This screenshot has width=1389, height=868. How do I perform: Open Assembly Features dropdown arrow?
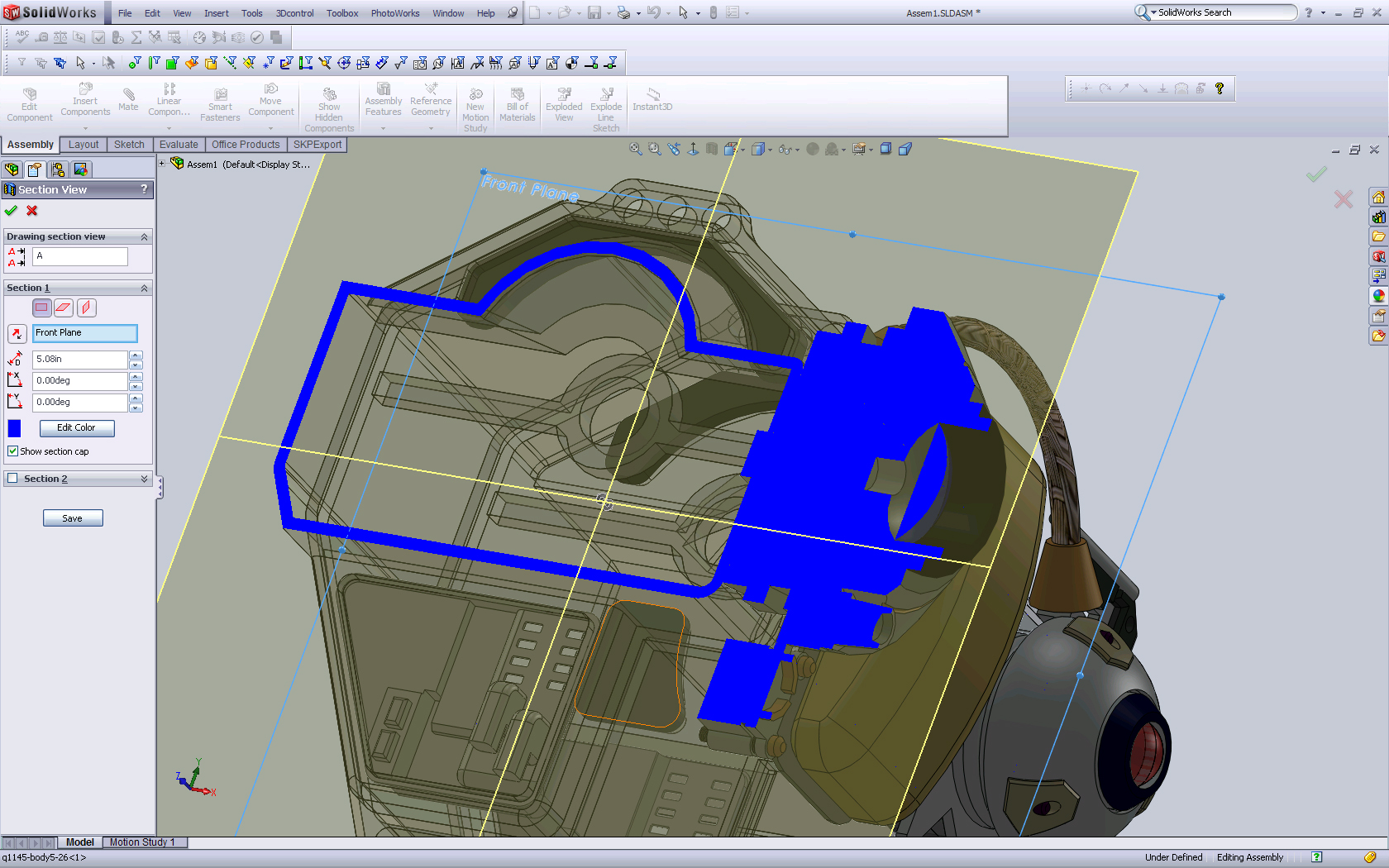[383, 128]
